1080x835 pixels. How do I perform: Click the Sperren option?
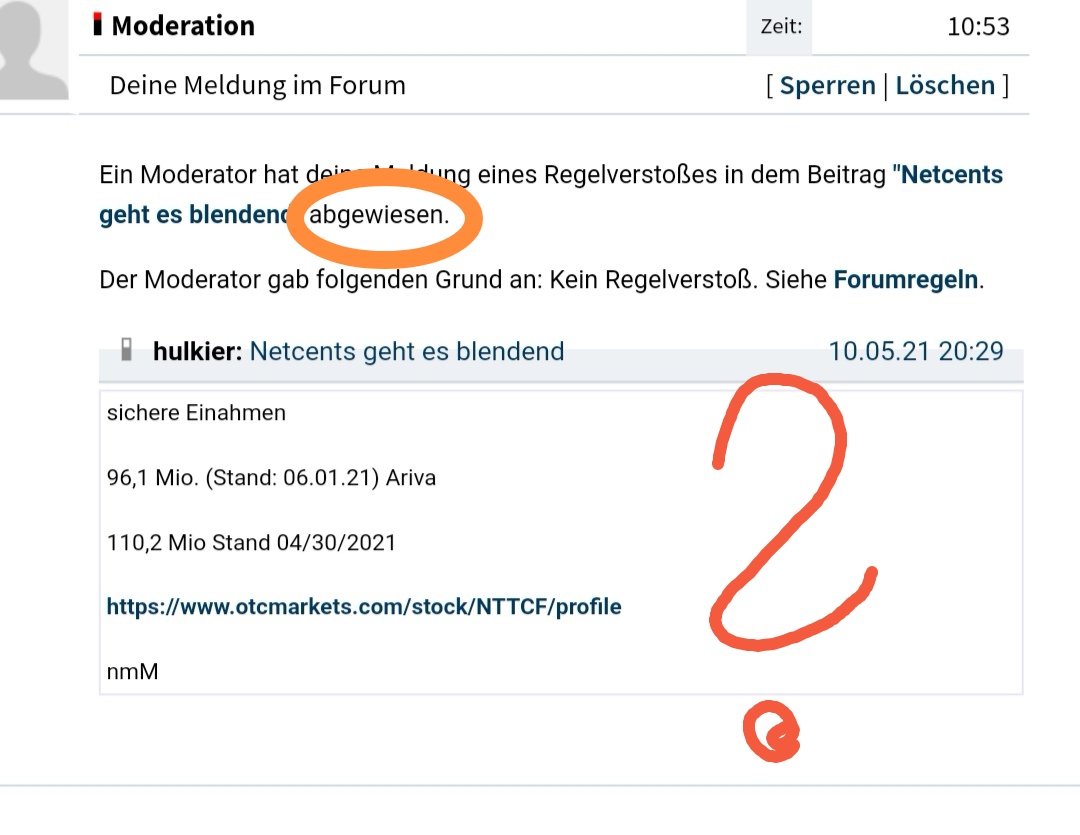pyautogui.click(x=828, y=85)
